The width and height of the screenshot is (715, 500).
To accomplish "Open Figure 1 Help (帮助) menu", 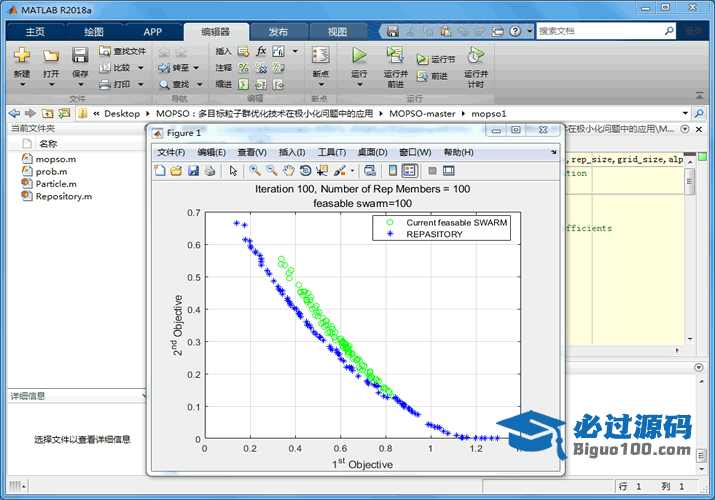I will pyautogui.click(x=458, y=152).
